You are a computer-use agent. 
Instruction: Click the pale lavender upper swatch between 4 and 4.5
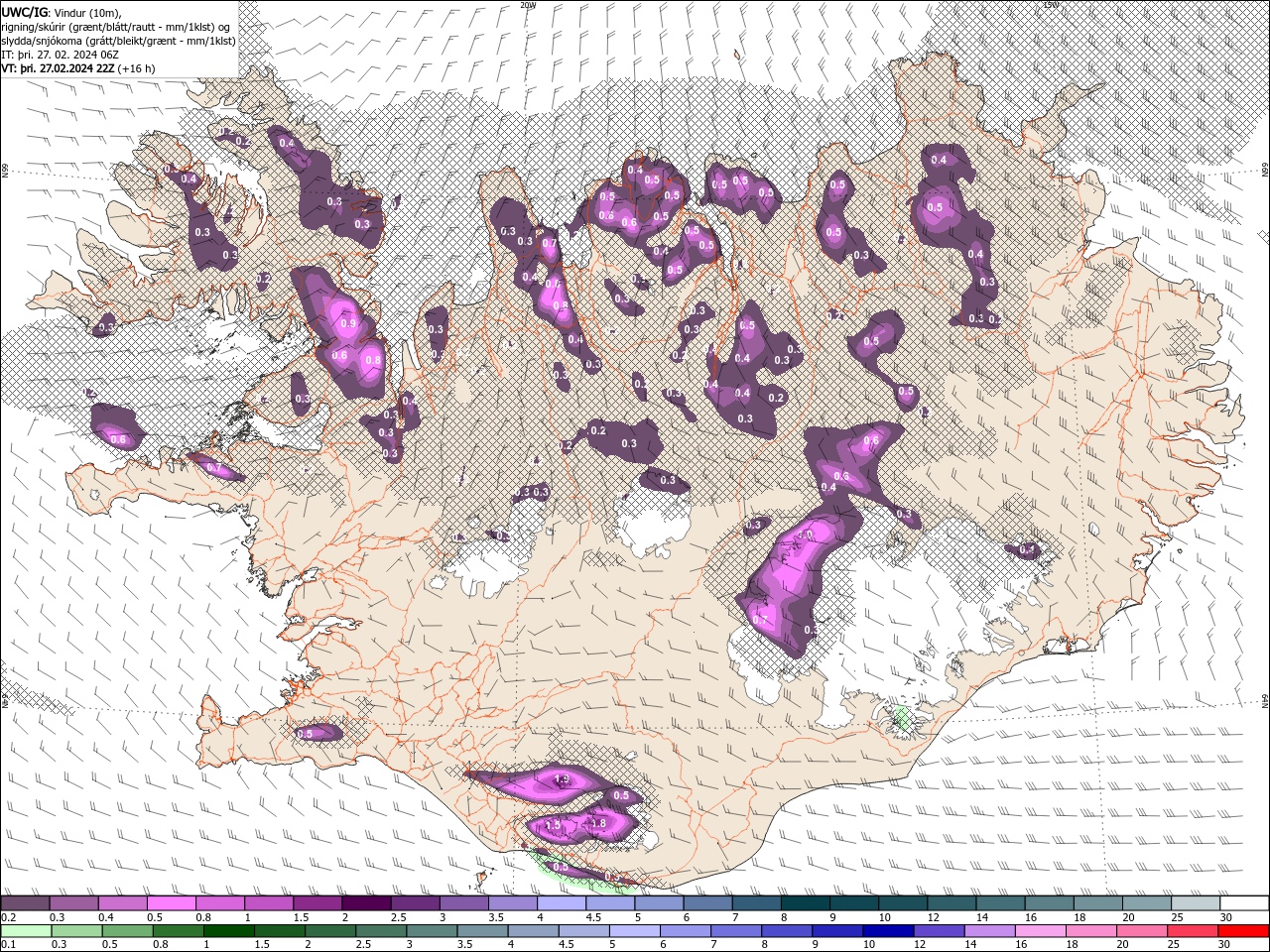562,903
